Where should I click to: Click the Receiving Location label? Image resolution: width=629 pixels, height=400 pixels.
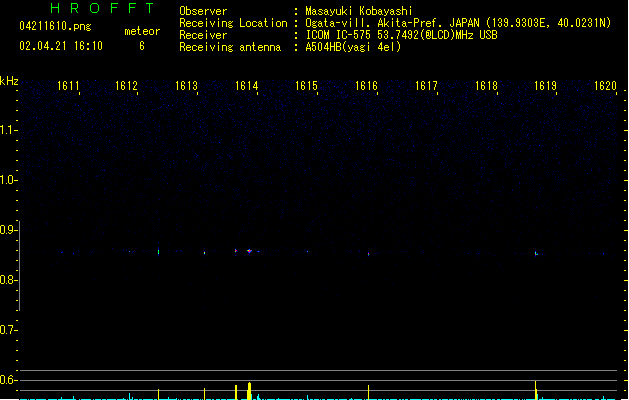tap(233, 23)
